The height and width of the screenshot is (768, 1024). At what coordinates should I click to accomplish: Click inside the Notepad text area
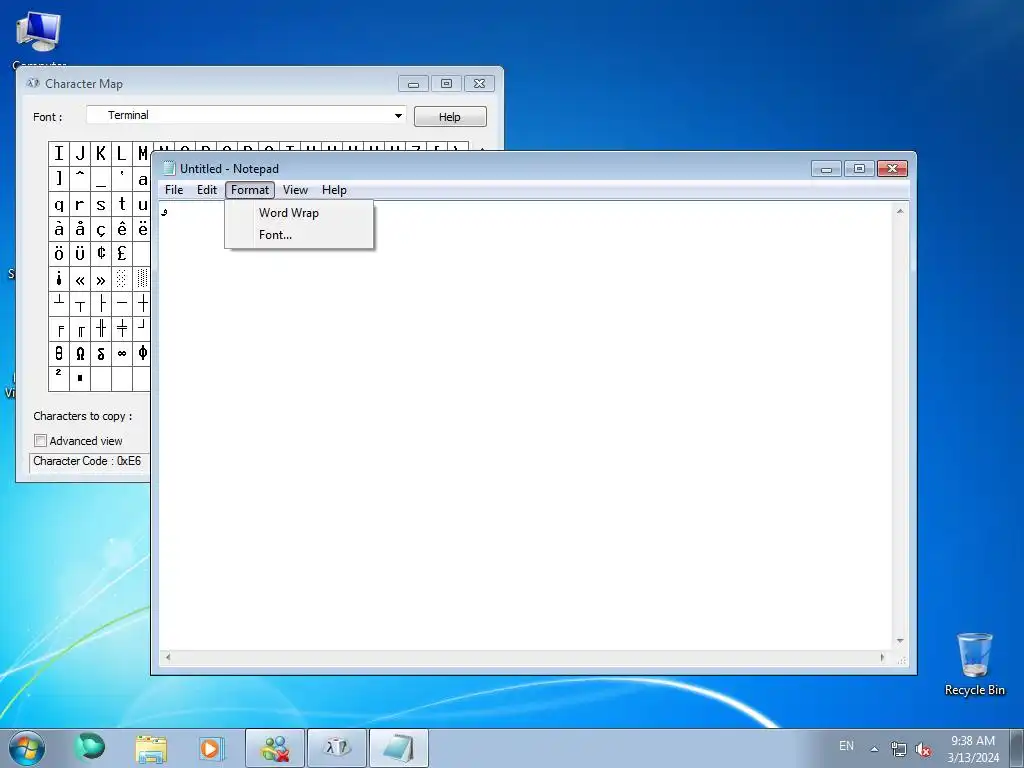tap(526, 425)
